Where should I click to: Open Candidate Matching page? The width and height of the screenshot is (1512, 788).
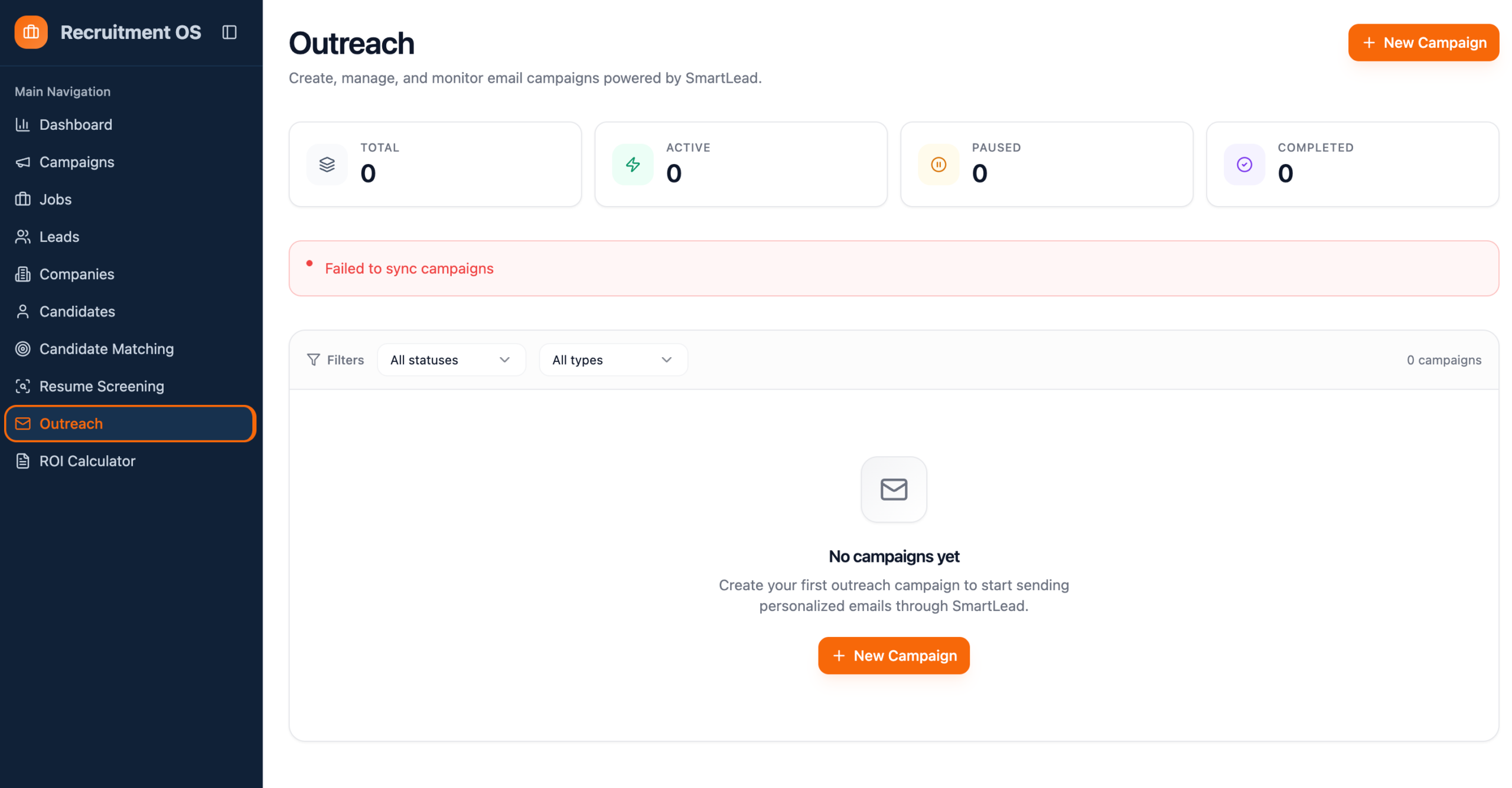click(x=130, y=349)
